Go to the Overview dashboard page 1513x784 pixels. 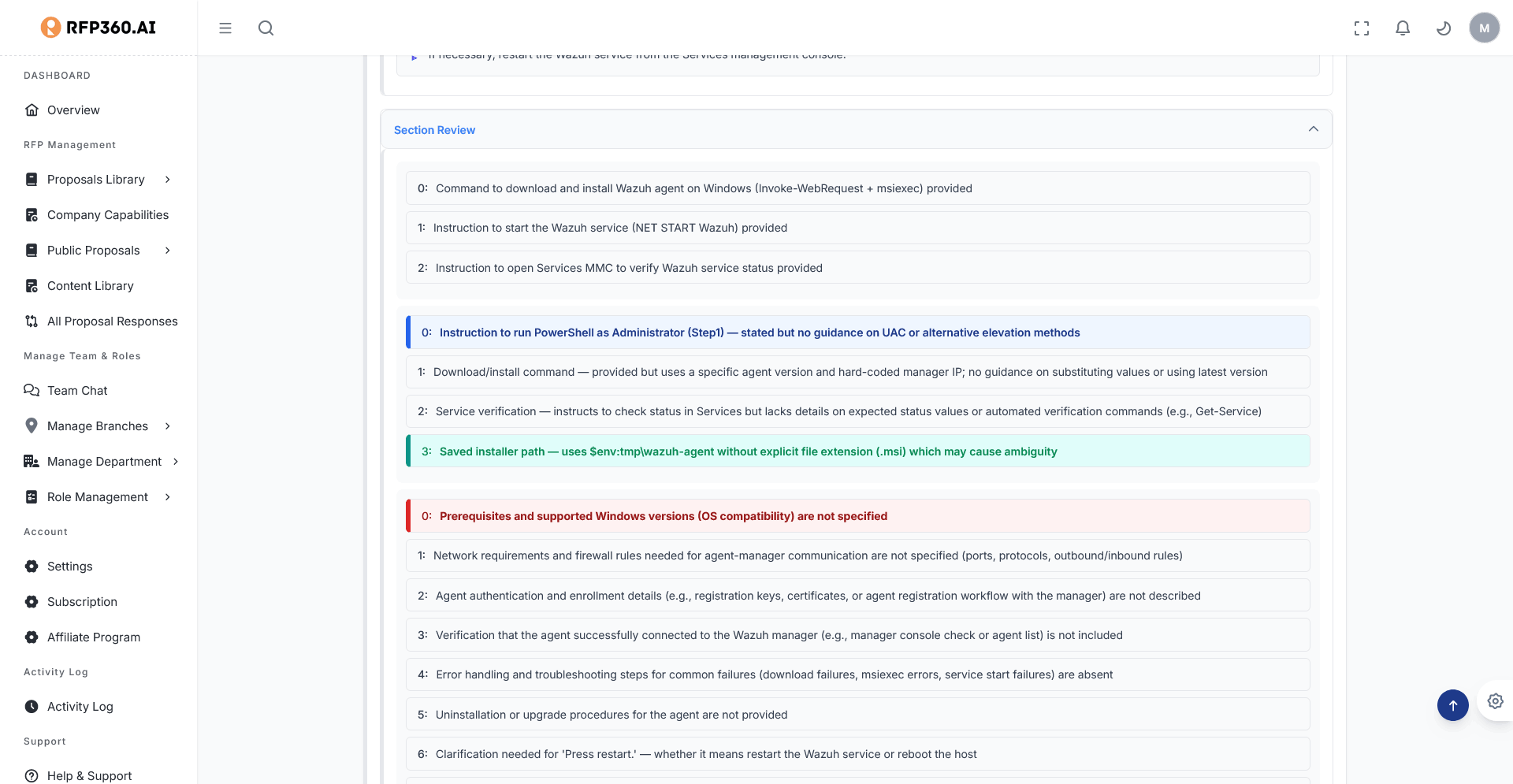click(x=73, y=110)
